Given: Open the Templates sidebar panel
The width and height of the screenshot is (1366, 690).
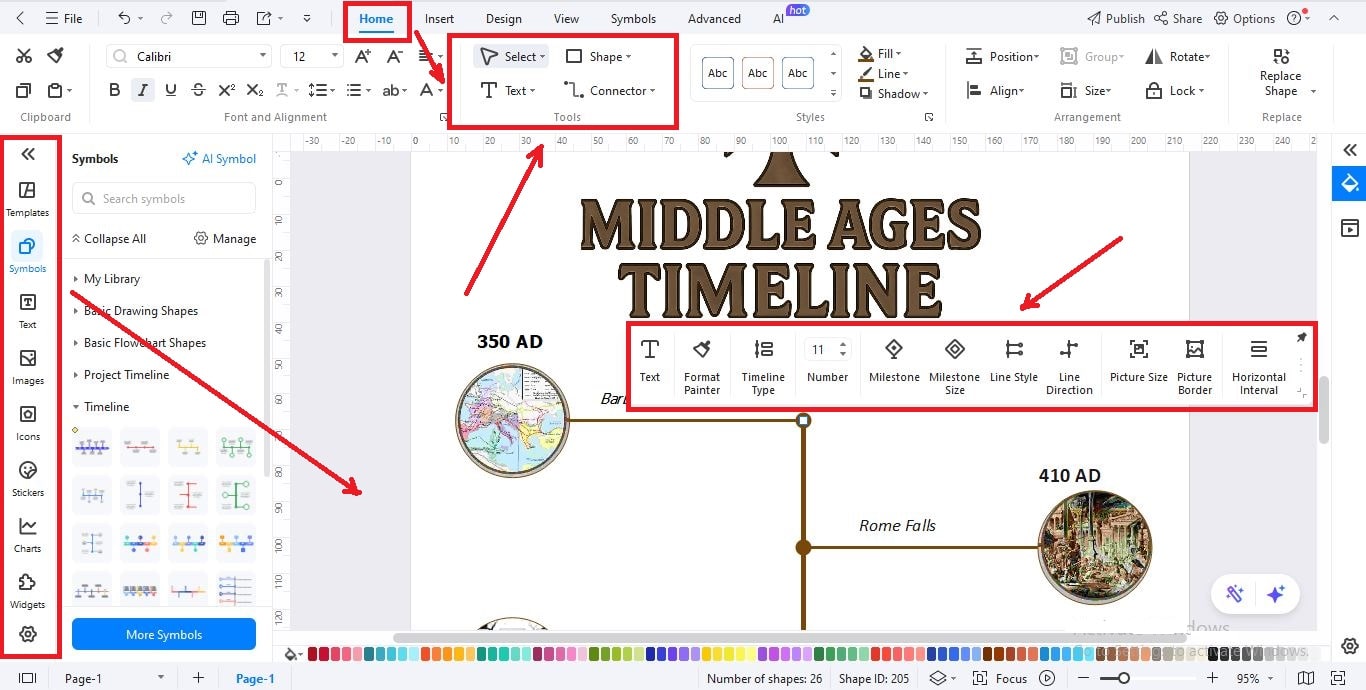Looking at the screenshot, I should click(27, 198).
